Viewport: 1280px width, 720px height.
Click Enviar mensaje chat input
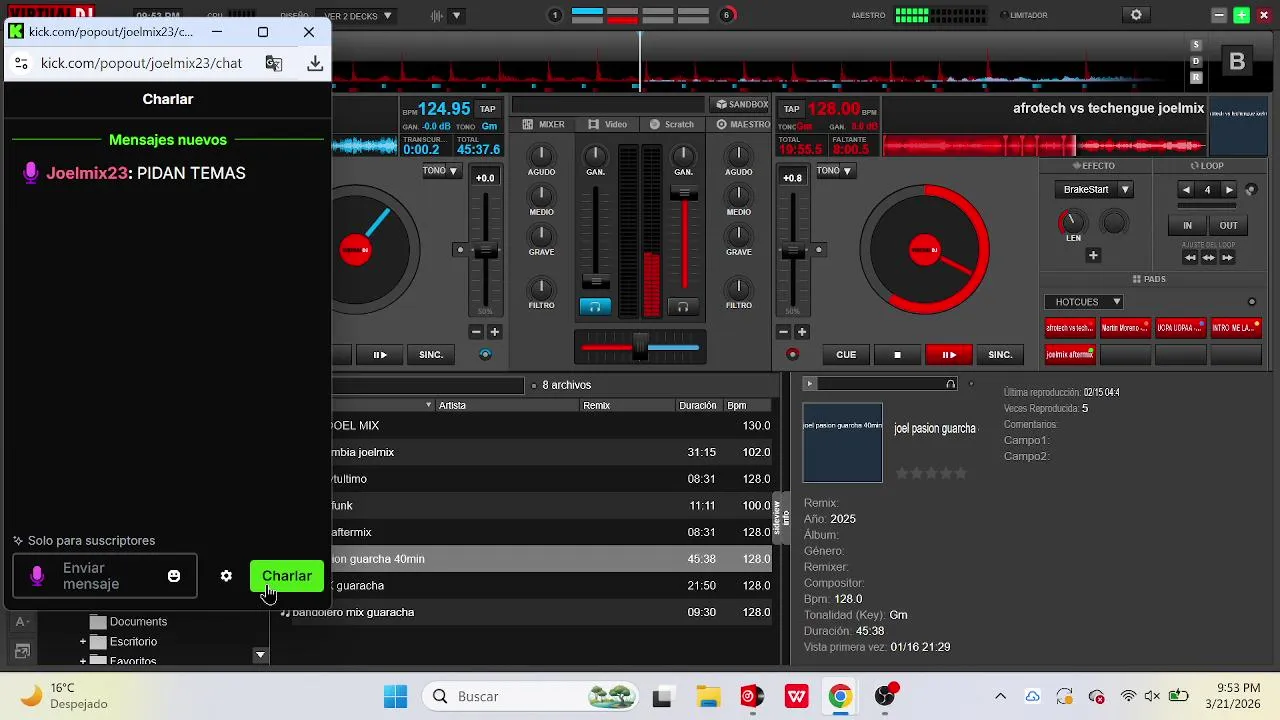(x=105, y=576)
